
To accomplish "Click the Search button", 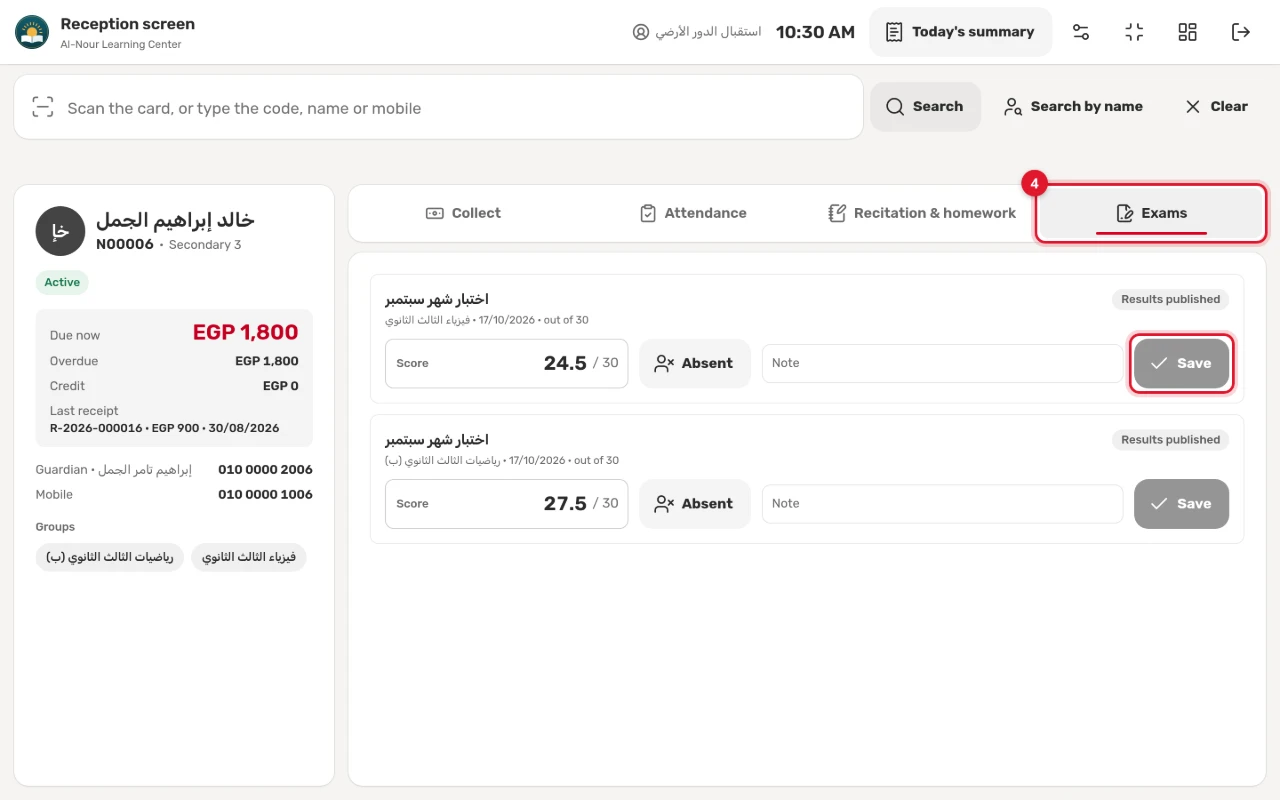I will (x=925, y=106).
